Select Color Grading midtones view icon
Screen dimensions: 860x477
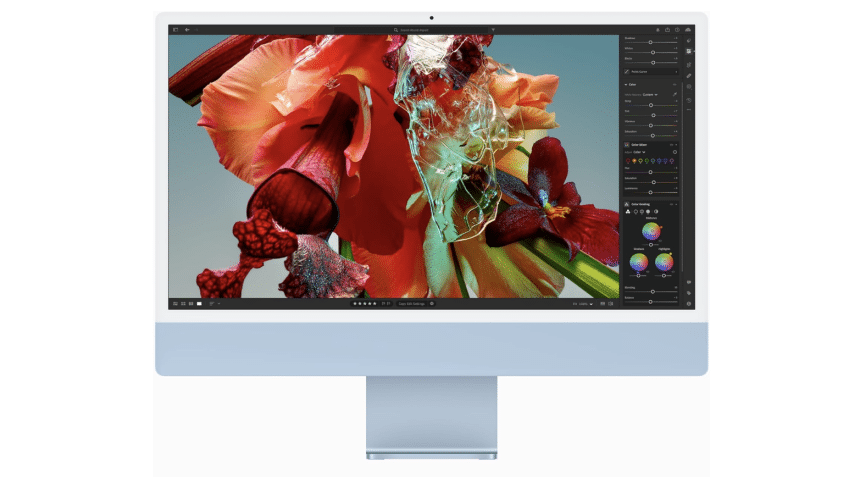tap(642, 212)
